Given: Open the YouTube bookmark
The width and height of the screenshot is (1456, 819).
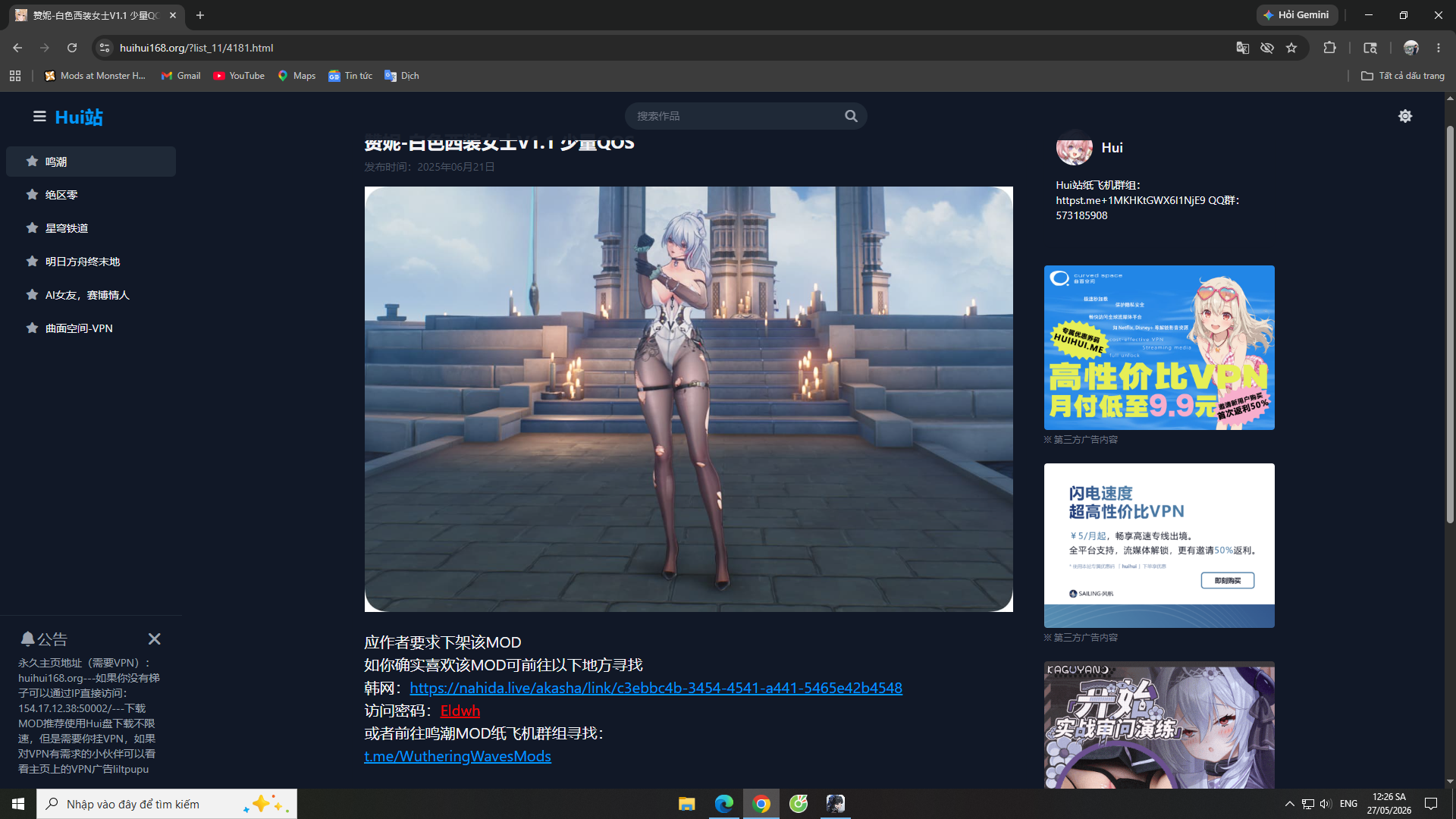Looking at the screenshot, I should tap(239, 76).
